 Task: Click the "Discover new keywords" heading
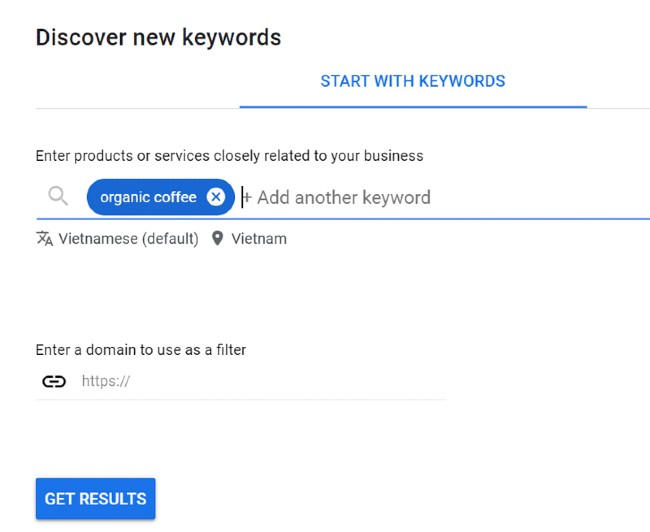coord(158,38)
